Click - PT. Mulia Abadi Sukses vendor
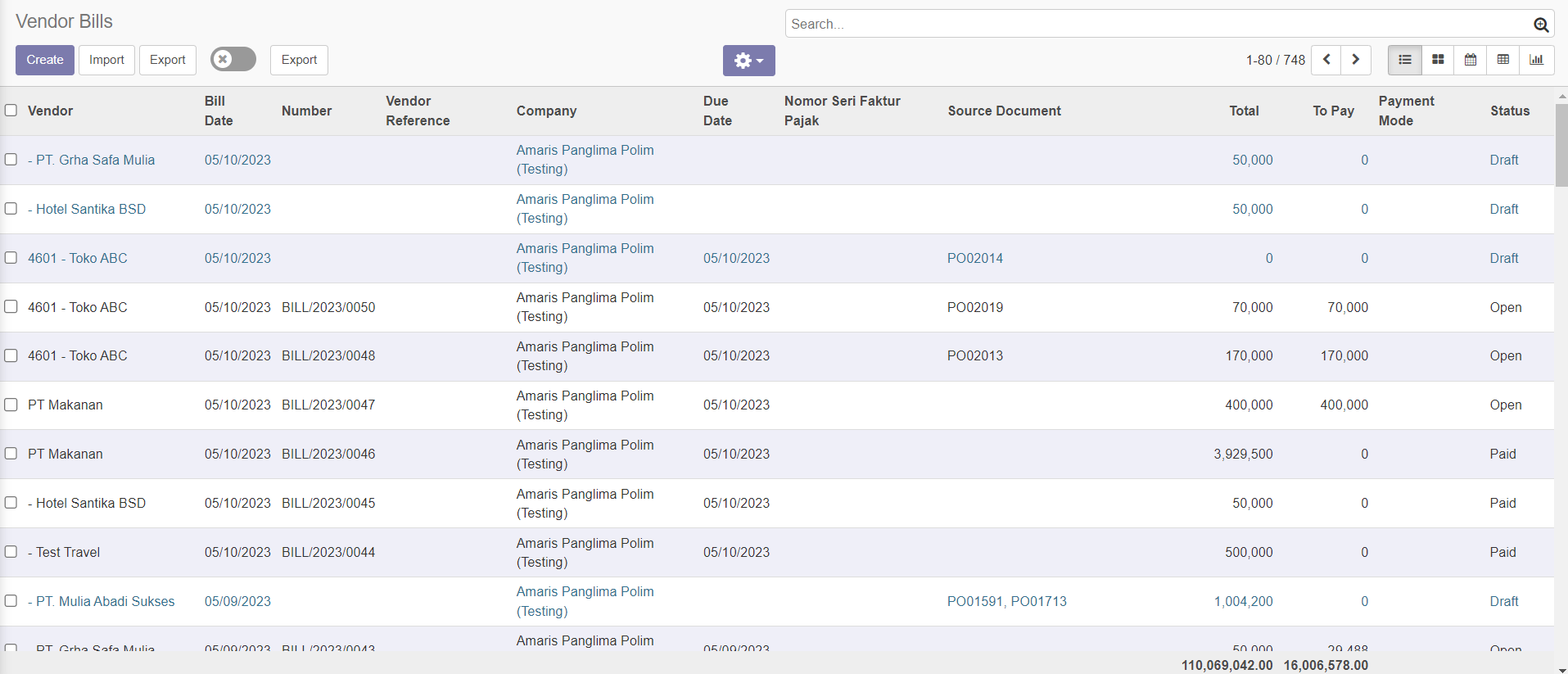Screen dimensions: 1568x674 tap(101, 601)
